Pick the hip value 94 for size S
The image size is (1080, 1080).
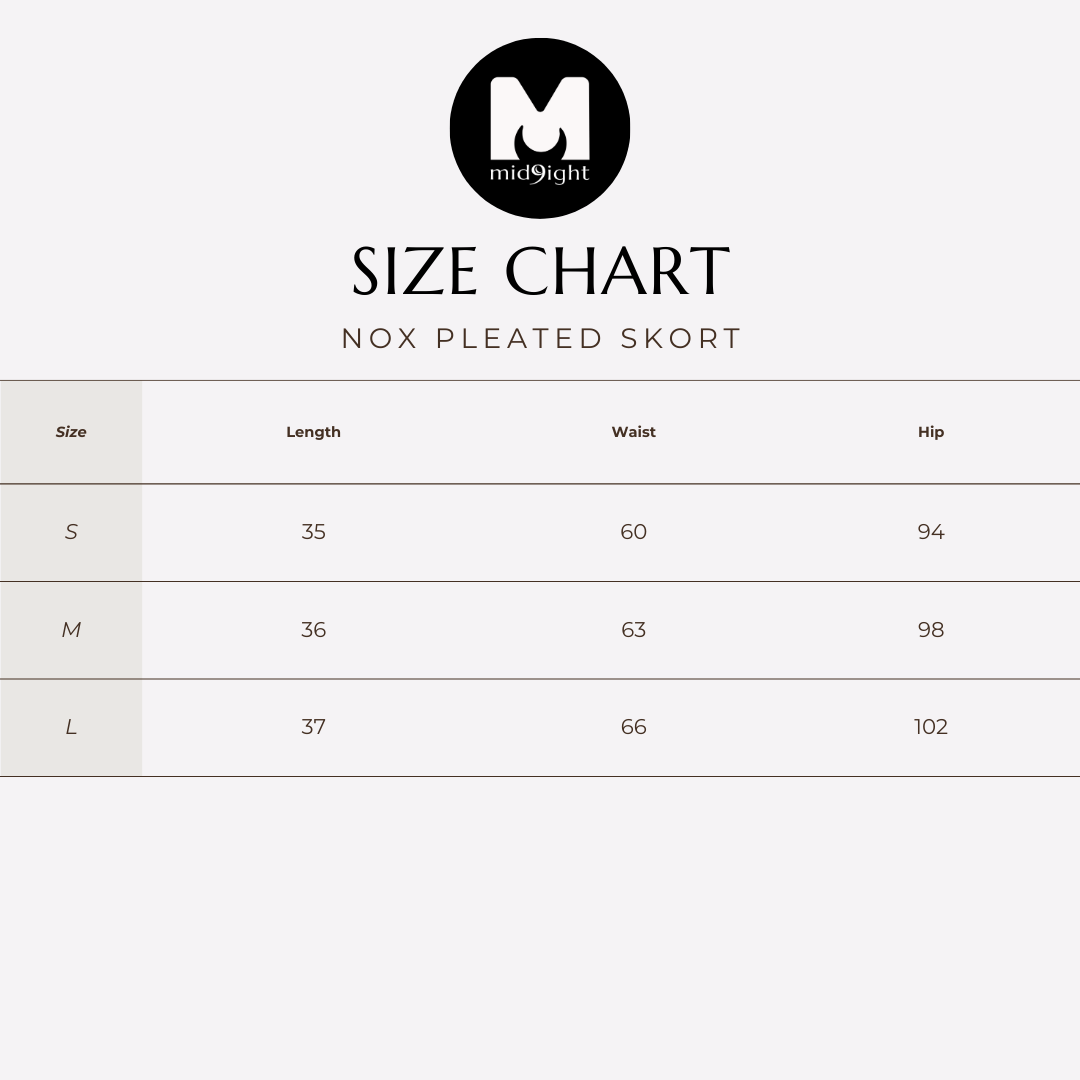point(930,532)
